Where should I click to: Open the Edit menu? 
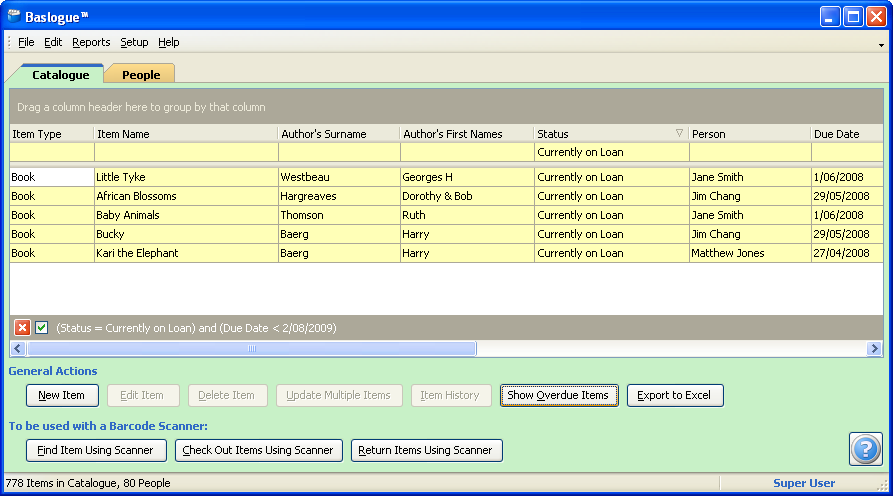coord(53,42)
